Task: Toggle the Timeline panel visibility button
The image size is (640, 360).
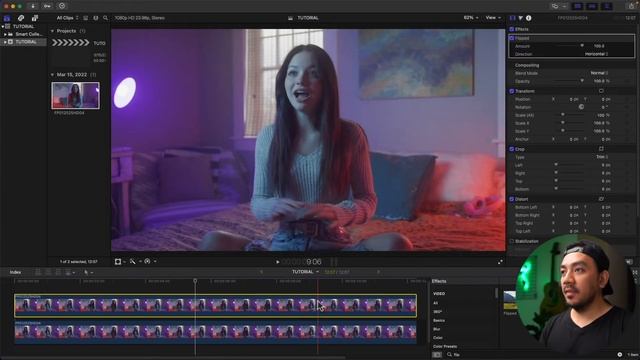Action: [x=592, y=6]
